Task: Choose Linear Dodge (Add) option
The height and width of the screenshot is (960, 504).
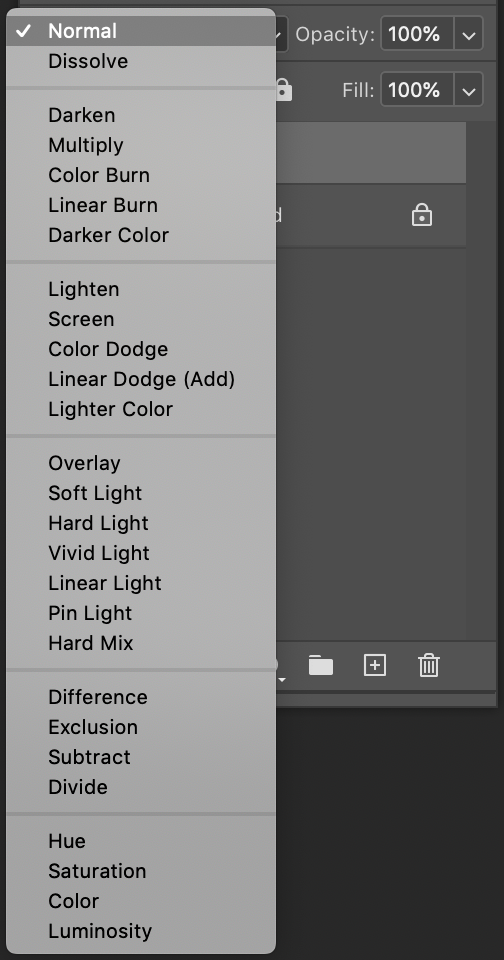Action: pos(141,379)
